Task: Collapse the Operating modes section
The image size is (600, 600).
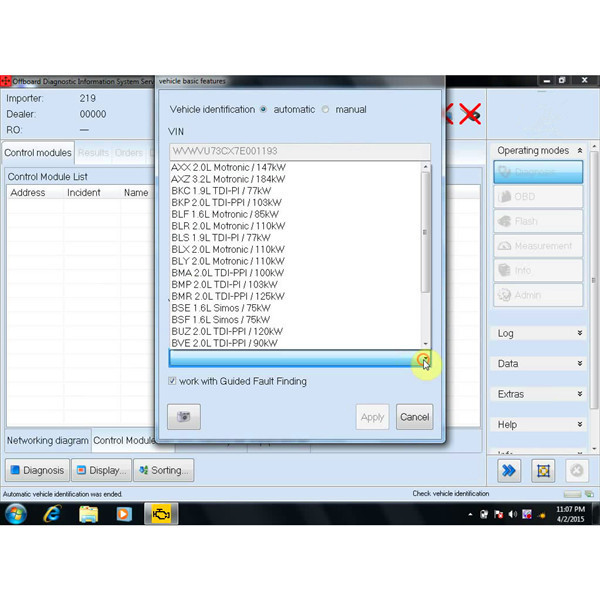Action: (580, 150)
